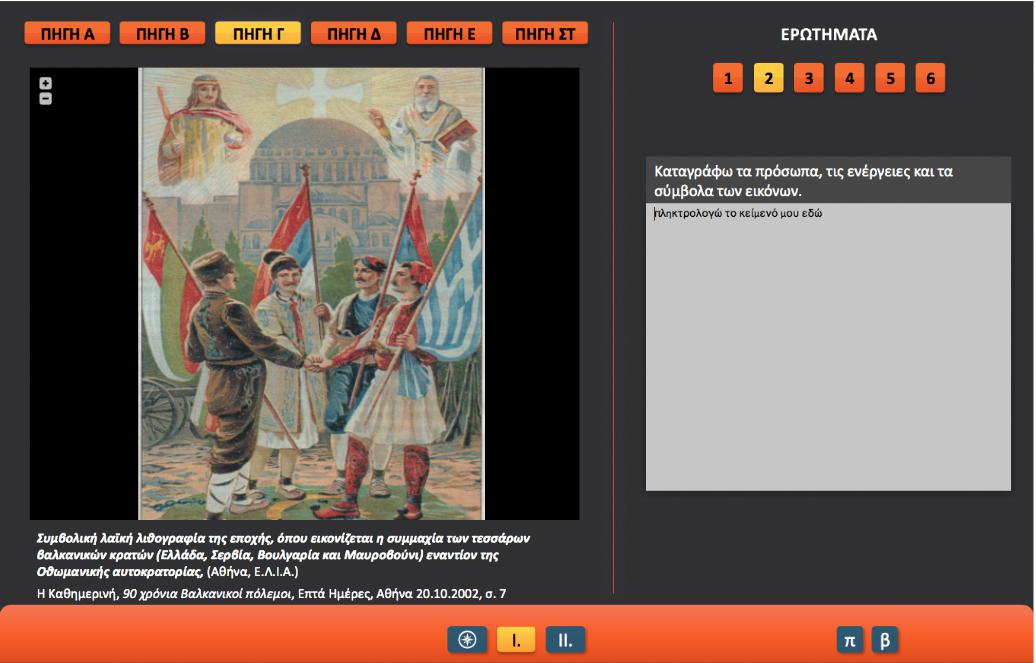
Task: Open source tab ΠΗΓΗ ΣΤ
Action: click(545, 34)
